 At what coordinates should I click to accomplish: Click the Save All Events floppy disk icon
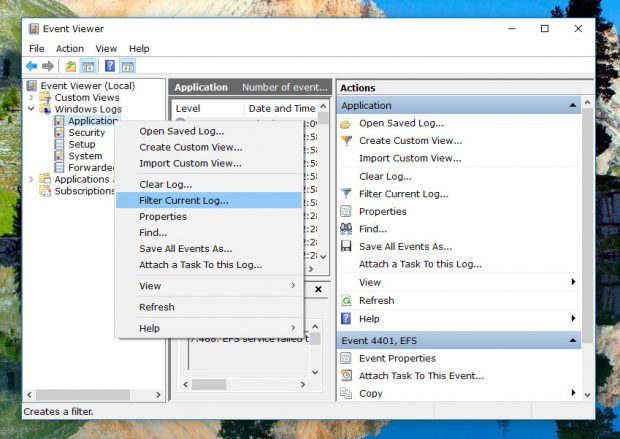pos(346,246)
